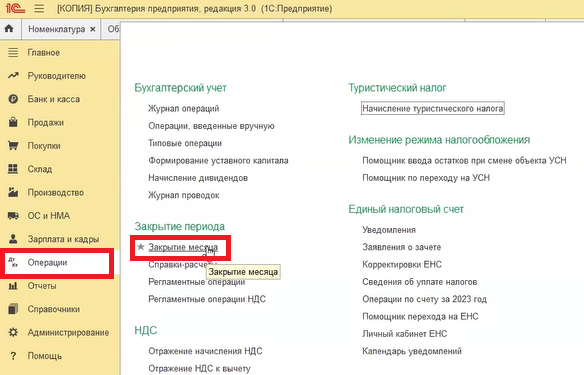Switch to the Номенклатура tab
The height and width of the screenshot is (375, 584).
[57, 29]
